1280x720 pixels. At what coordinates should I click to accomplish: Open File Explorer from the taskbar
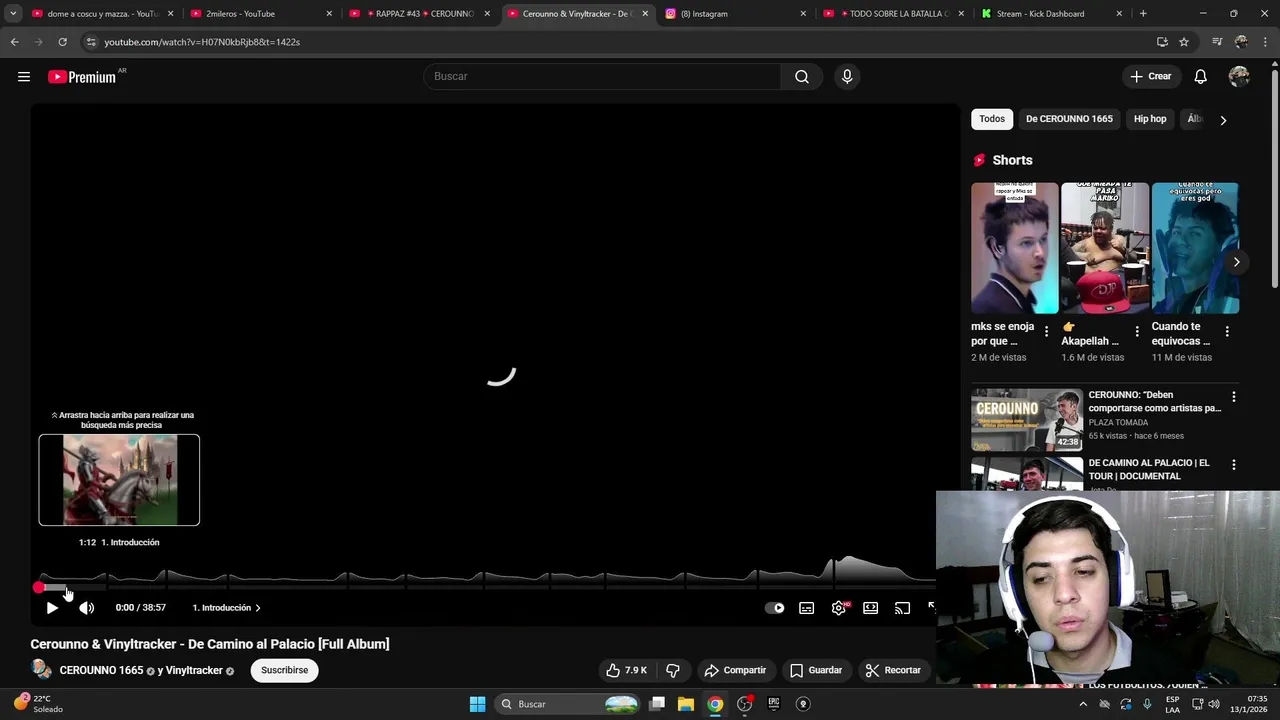[x=686, y=704]
